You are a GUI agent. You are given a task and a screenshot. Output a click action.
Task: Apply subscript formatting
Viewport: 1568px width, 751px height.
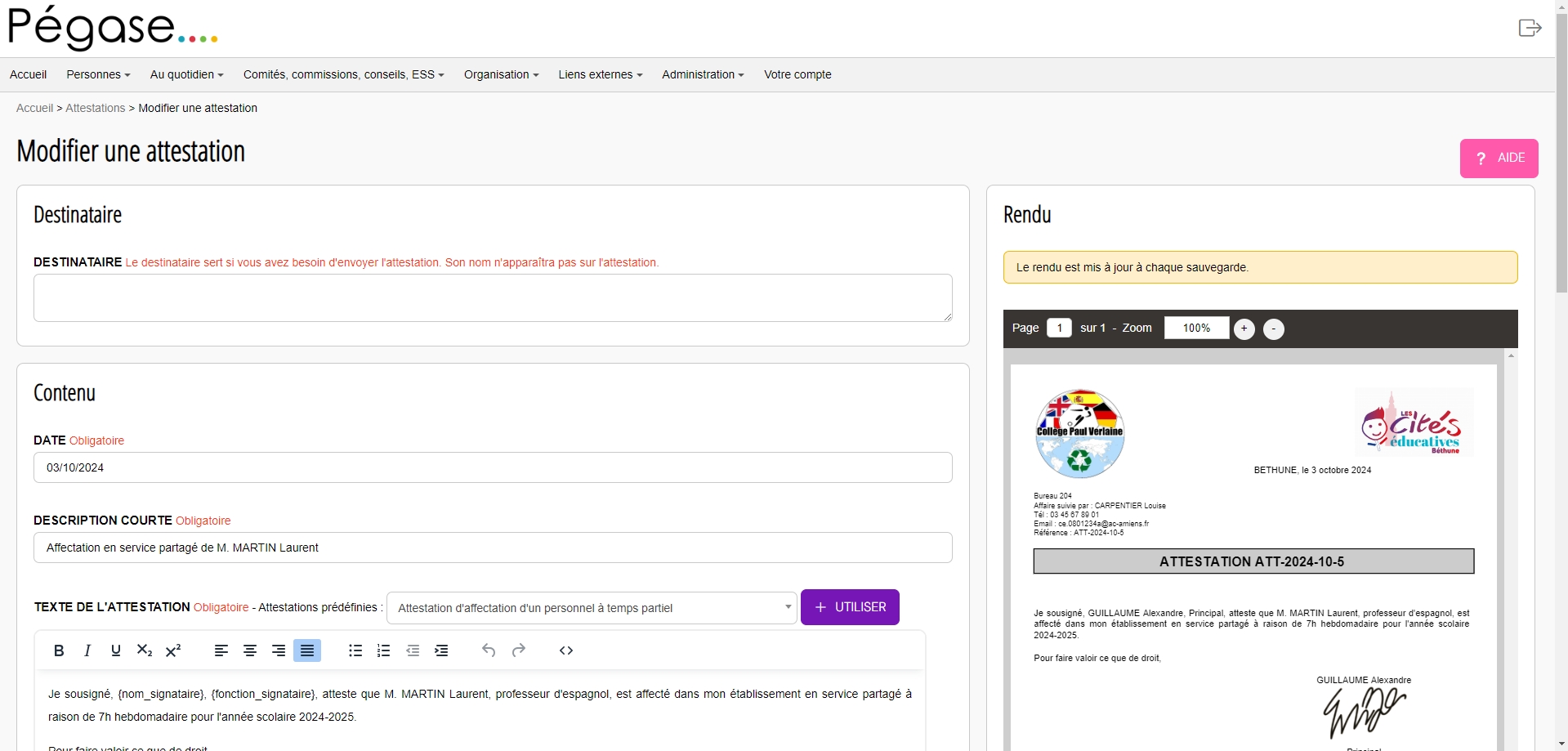click(x=145, y=650)
